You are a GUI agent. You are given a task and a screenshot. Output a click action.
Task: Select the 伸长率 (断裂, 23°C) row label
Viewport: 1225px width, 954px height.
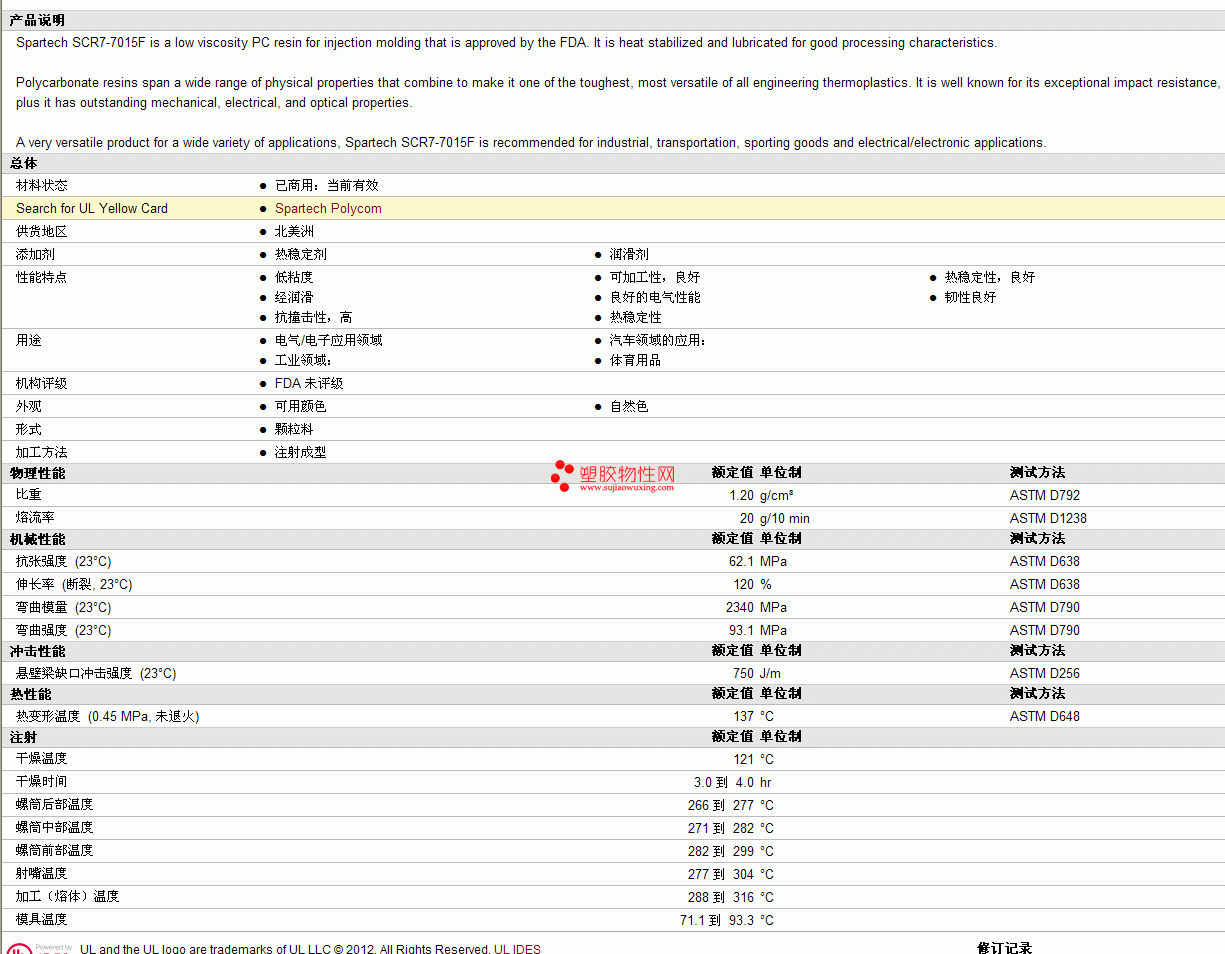[x=74, y=584]
